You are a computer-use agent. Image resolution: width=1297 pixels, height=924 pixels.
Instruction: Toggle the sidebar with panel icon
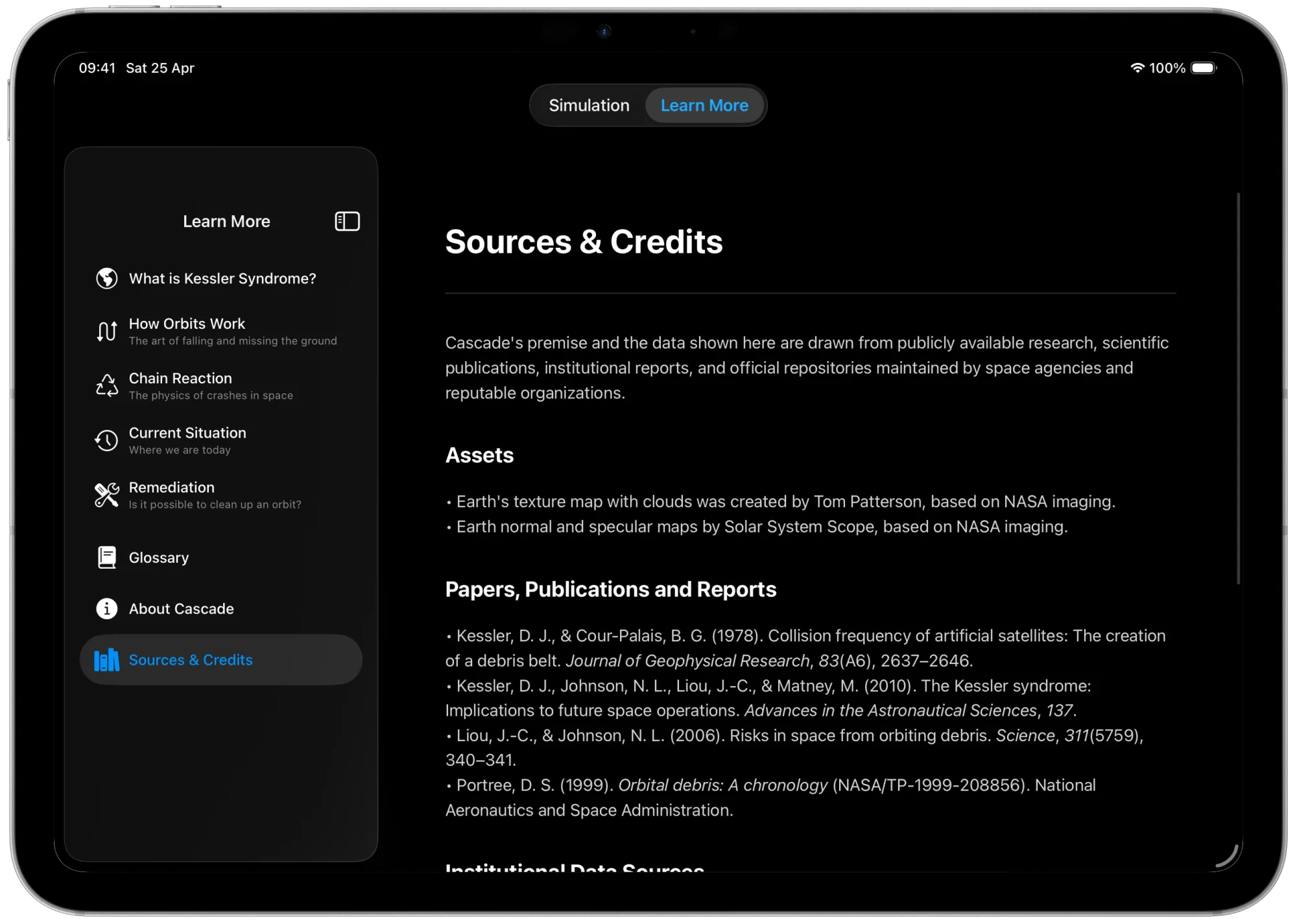pos(347,221)
